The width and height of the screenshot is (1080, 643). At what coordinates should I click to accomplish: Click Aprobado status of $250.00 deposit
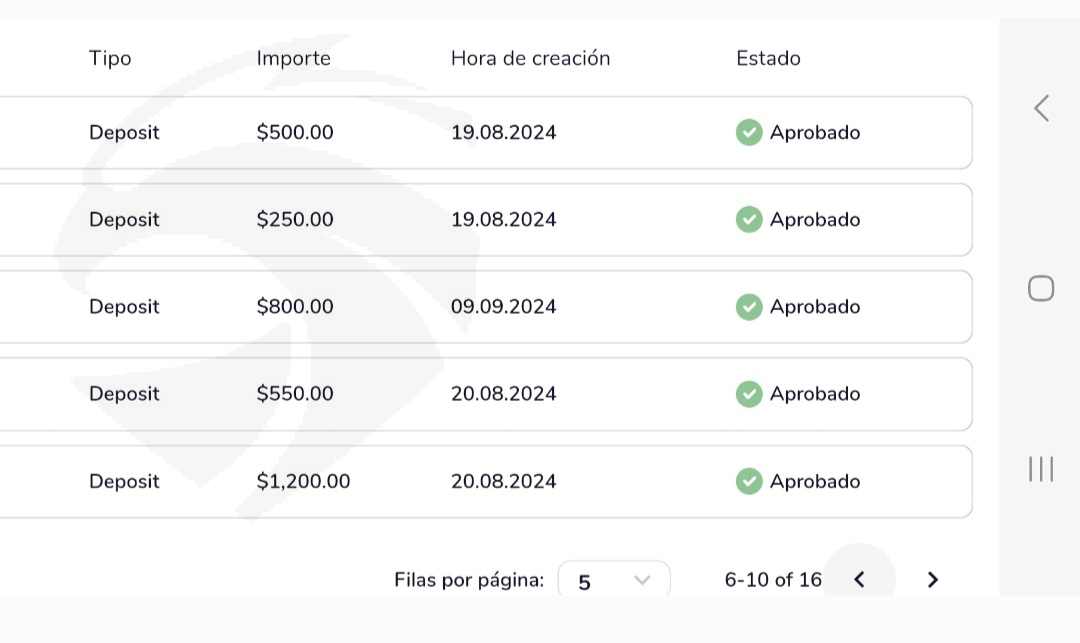pos(814,219)
